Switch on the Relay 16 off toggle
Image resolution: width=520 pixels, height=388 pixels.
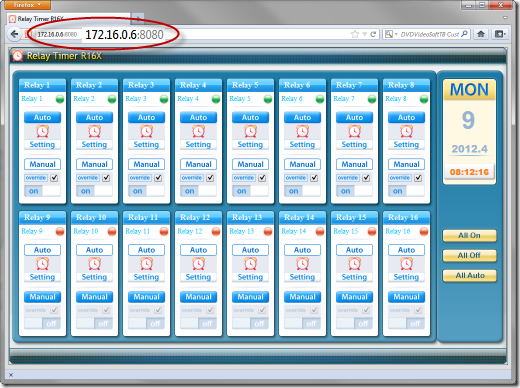click(x=406, y=324)
